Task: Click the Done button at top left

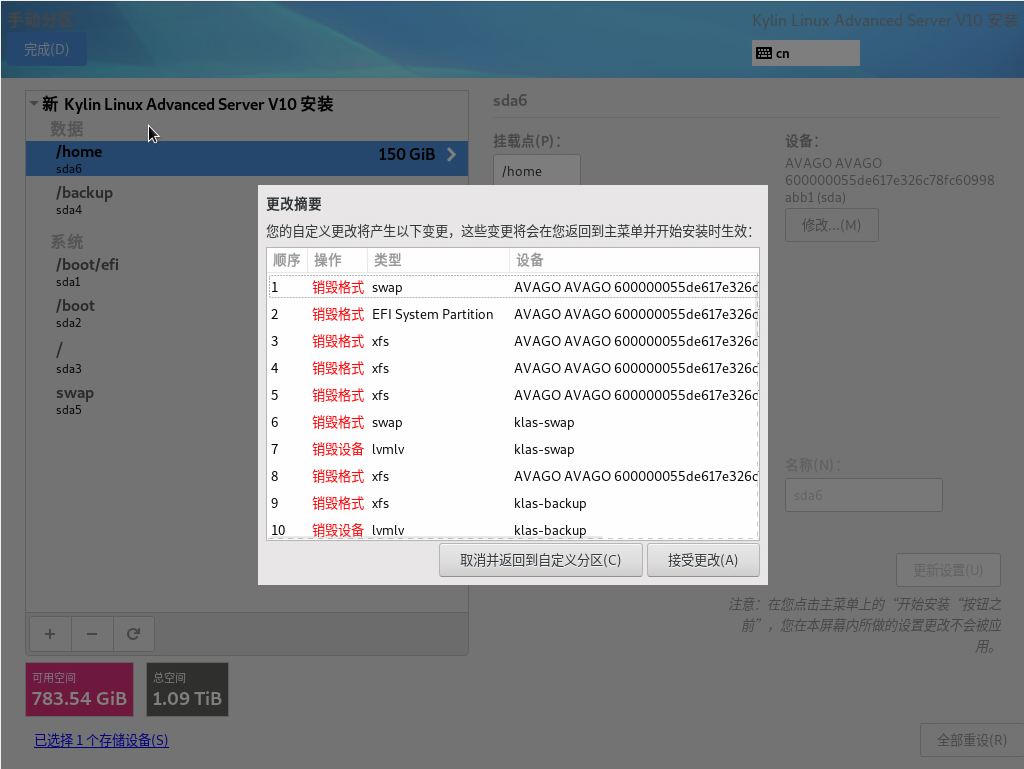Action: [x=46, y=50]
